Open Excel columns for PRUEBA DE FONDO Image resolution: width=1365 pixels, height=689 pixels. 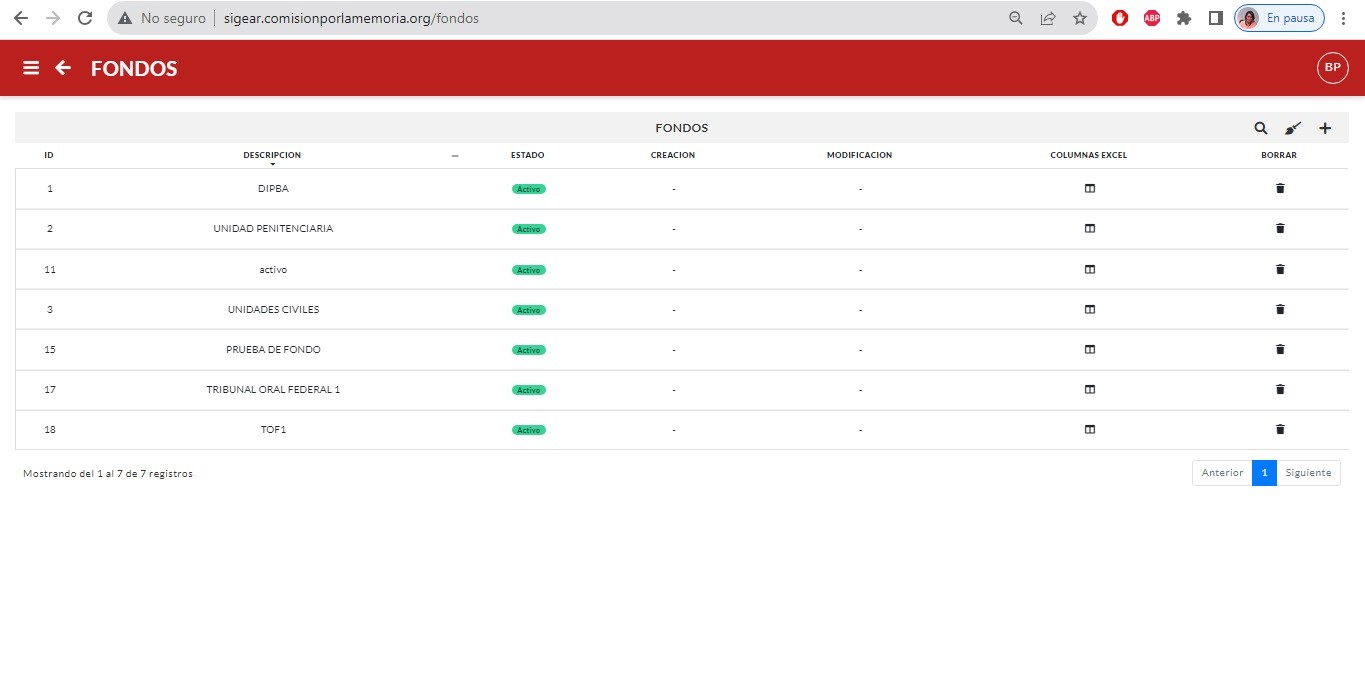click(1090, 349)
